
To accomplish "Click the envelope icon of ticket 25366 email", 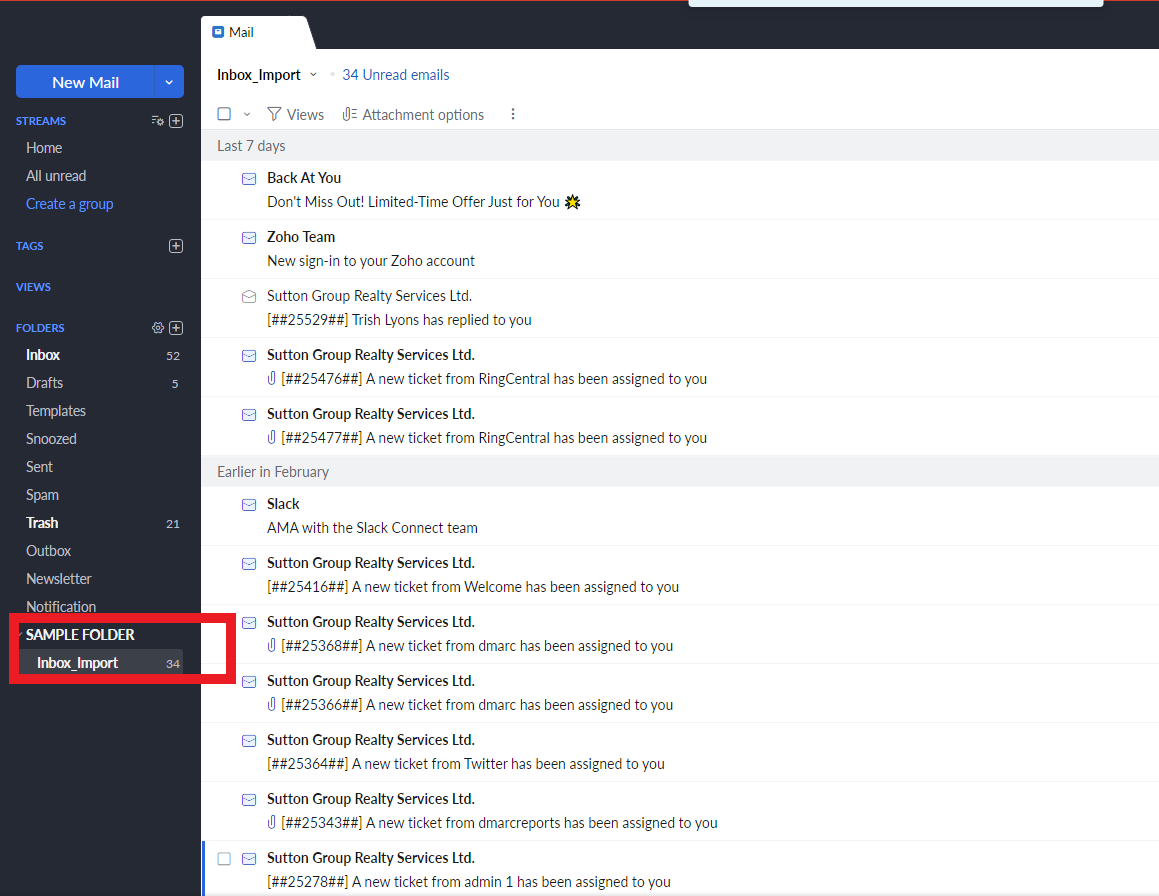I will click(x=249, y=682).
